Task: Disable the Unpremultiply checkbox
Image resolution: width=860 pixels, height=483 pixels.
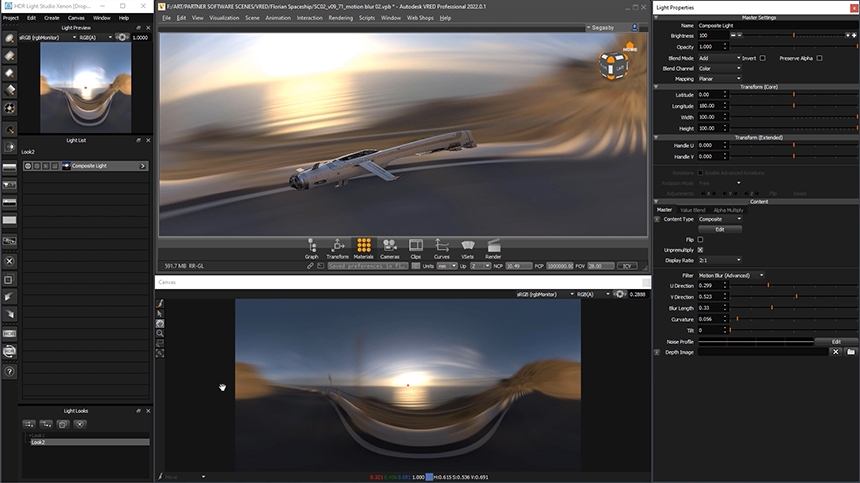Action: [x=700, y=250]
